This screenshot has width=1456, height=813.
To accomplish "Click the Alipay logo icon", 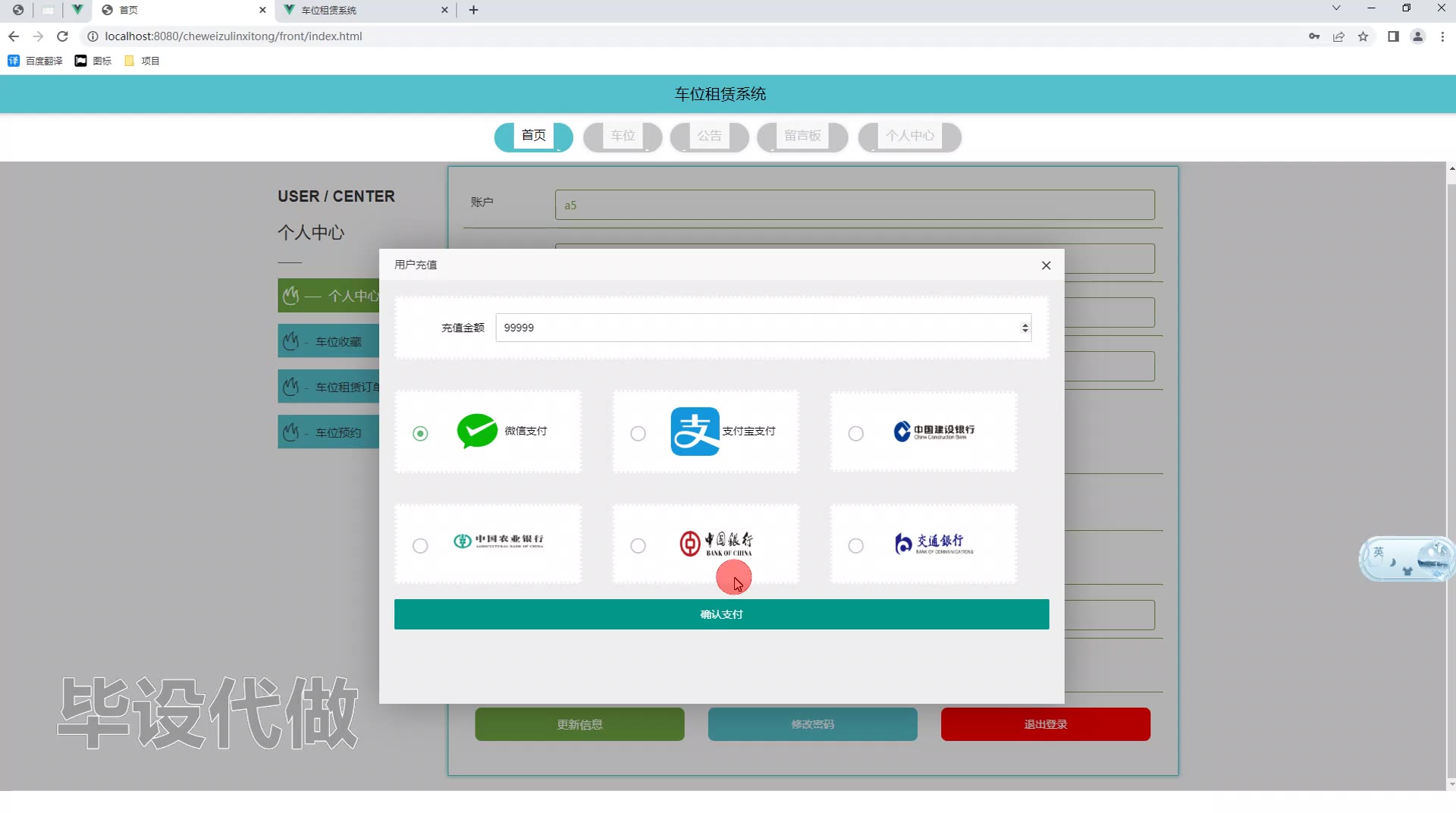I will click(x=695, y=432).
